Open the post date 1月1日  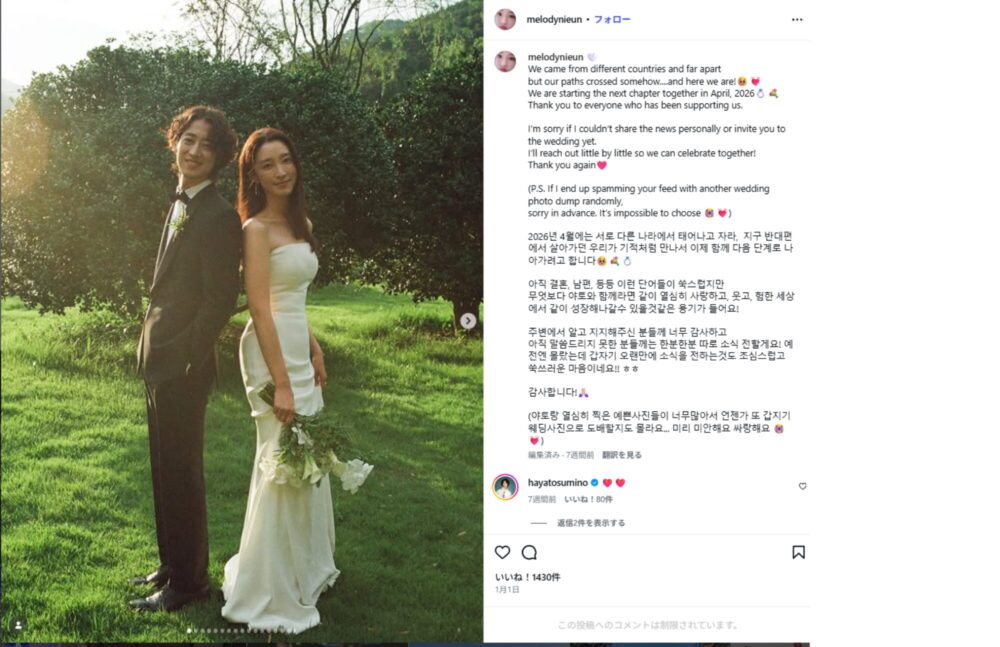(507, 590)
